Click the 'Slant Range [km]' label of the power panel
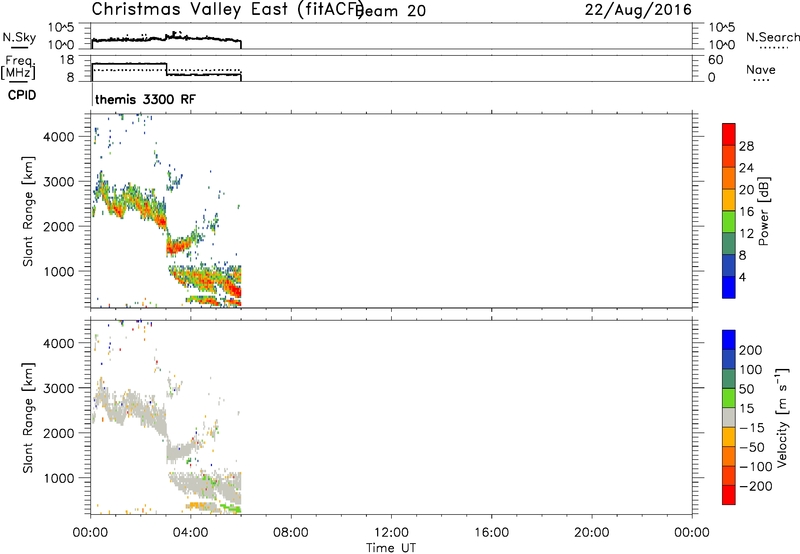Screen dimensions: 800x554 click(28, 211)
